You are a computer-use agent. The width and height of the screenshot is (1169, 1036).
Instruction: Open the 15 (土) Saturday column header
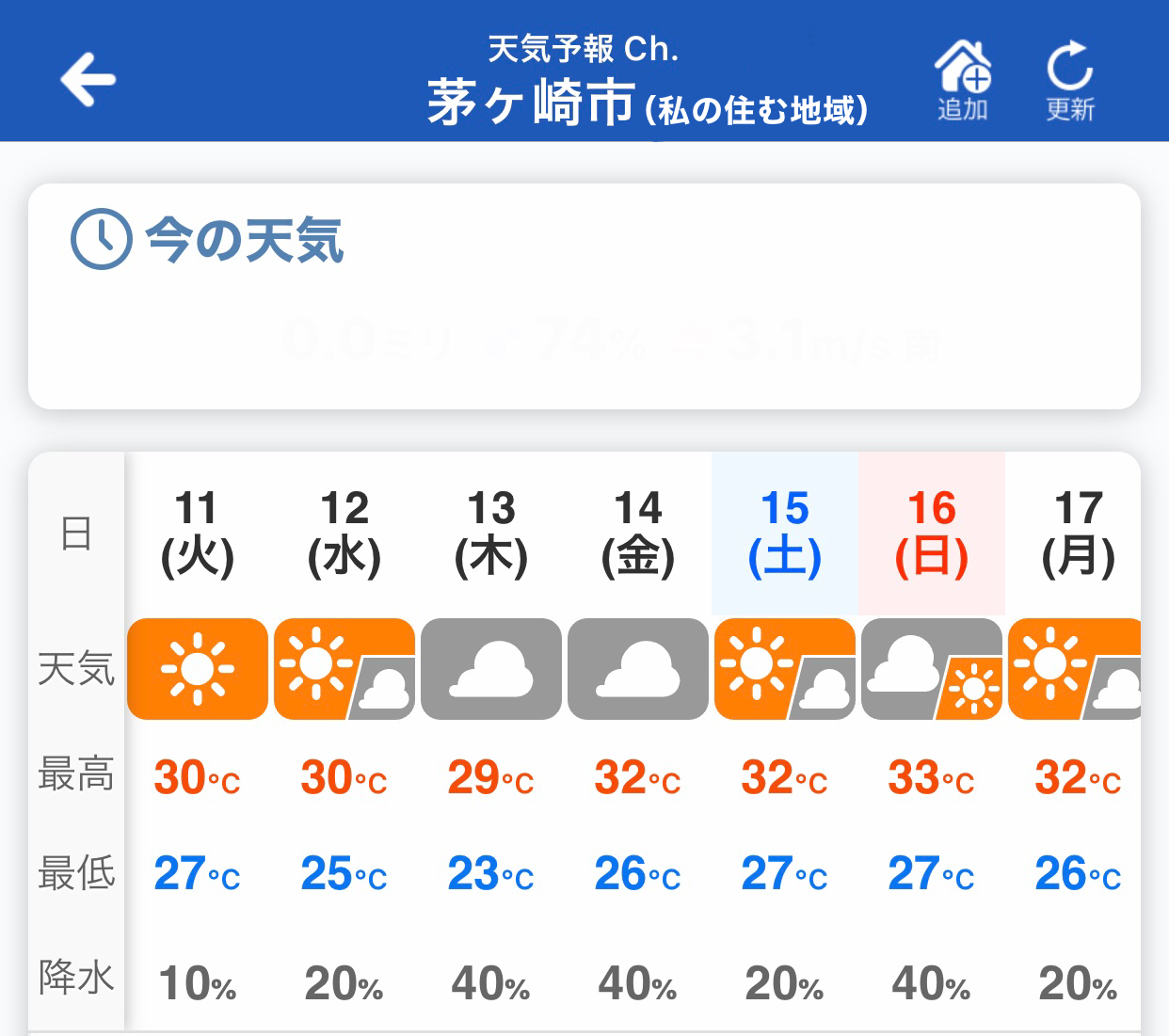[x=785, y=533]
